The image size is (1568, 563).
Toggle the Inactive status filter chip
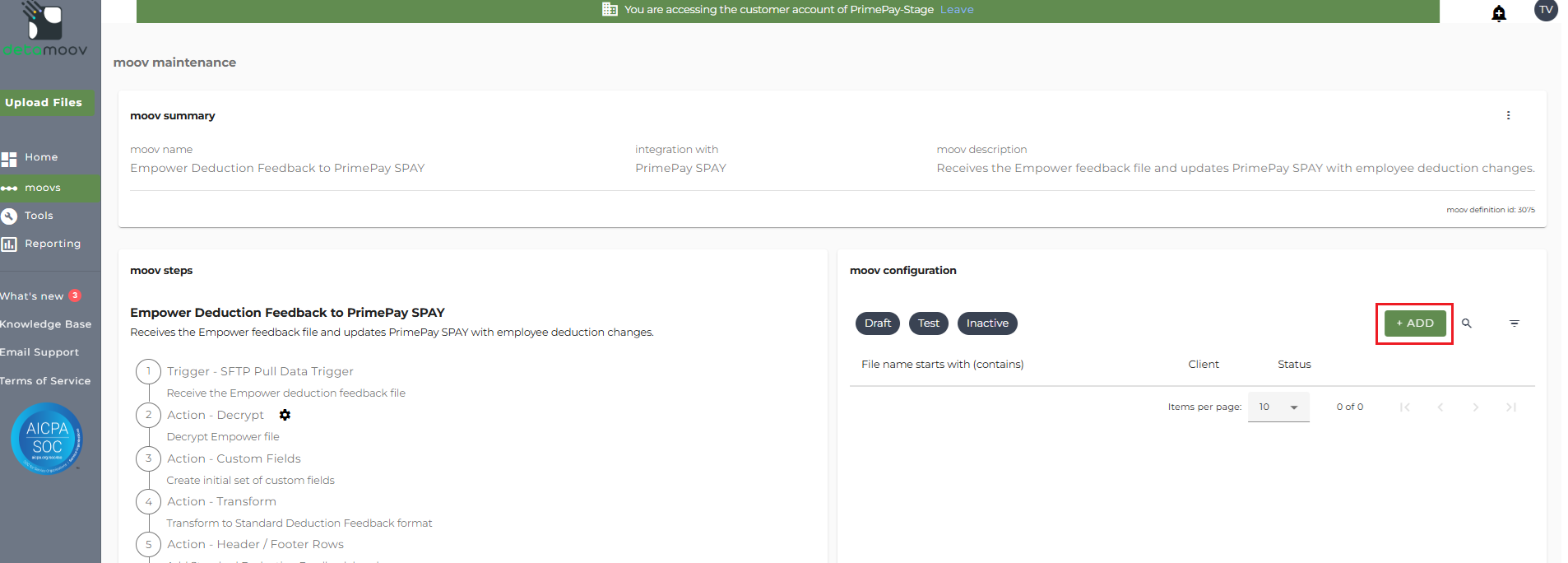[987, 323]
